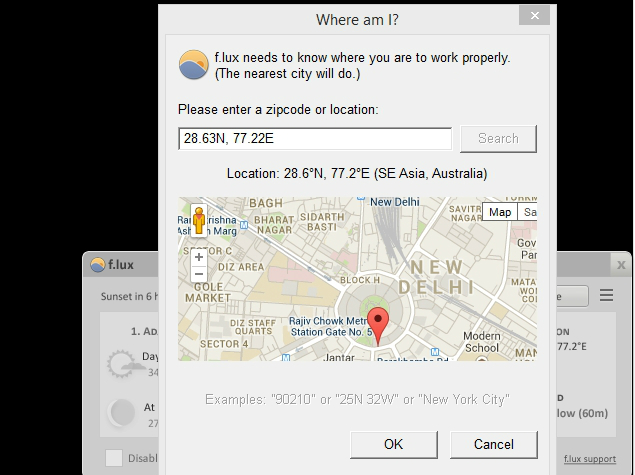Click f.lux logo in background window title
Screen dimensions: 635x475
98,265
